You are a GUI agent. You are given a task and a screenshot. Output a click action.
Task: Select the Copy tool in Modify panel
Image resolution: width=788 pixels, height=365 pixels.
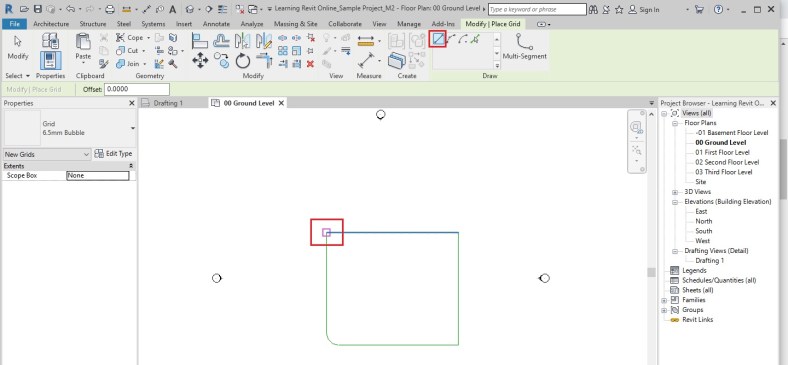(x=222, y=61)
